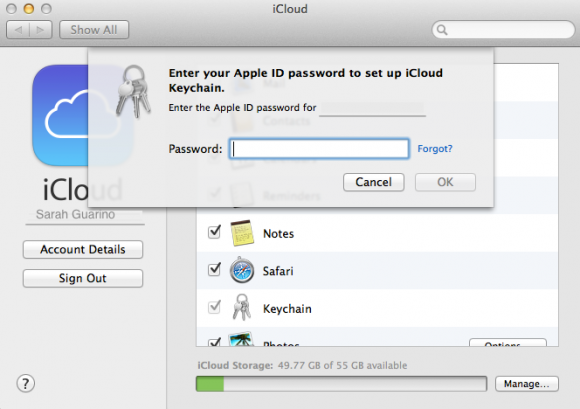The height and width of the screenshot is (409, 580).
Task: Click the search magnifier icon
Action: coord(442,30)
